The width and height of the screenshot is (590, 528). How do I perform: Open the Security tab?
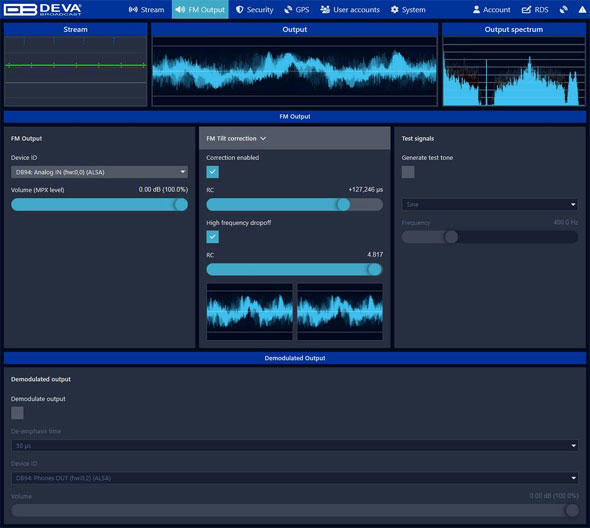point(255,9)
